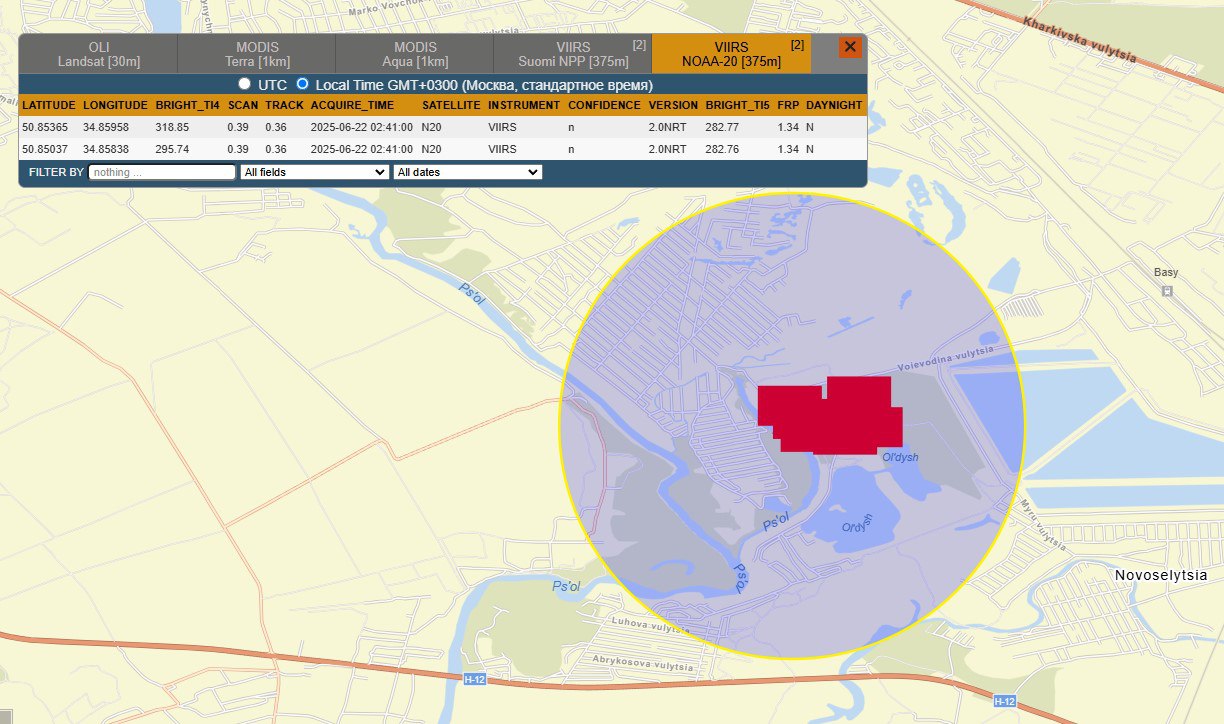This screenshot has width=1224, height=724.
Task: Sort by the ACQUIRE_TIME column header
Action: [x=352, y=105]
